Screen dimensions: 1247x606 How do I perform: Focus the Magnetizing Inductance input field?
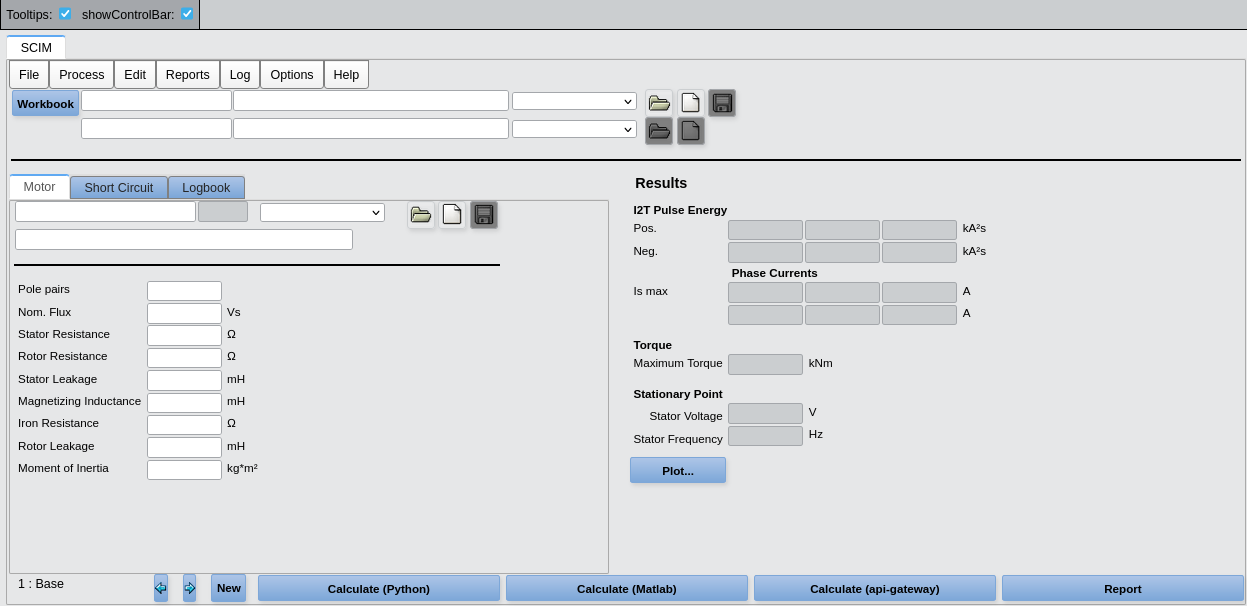(x=184, y=403)
